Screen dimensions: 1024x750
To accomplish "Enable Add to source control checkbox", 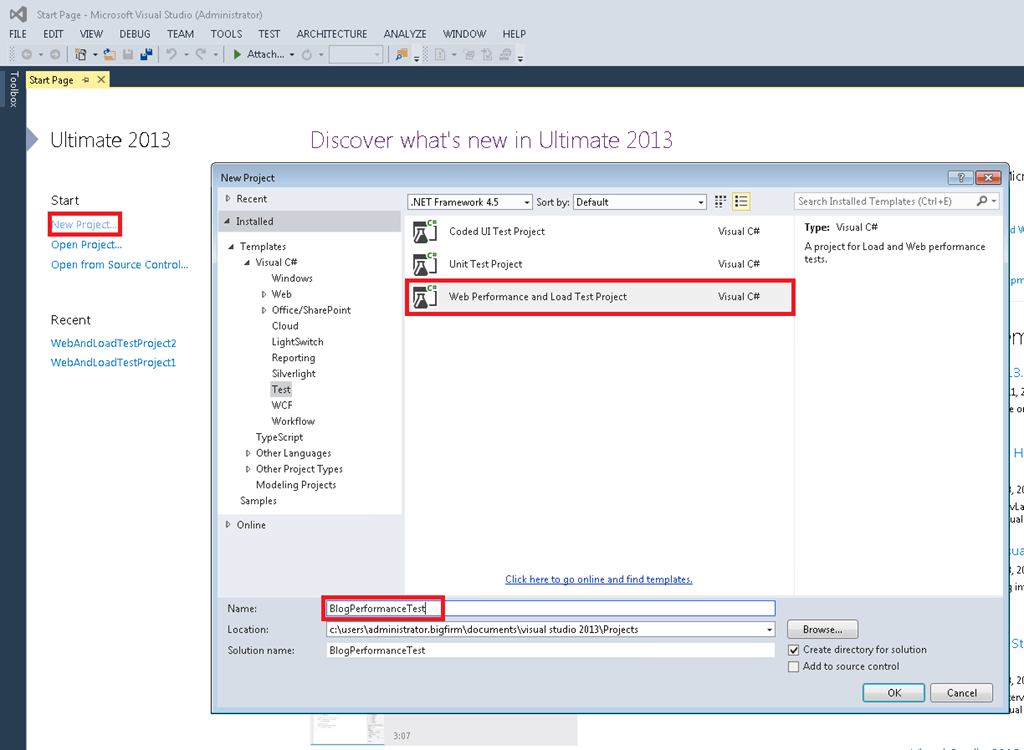I will pos(793,667).
